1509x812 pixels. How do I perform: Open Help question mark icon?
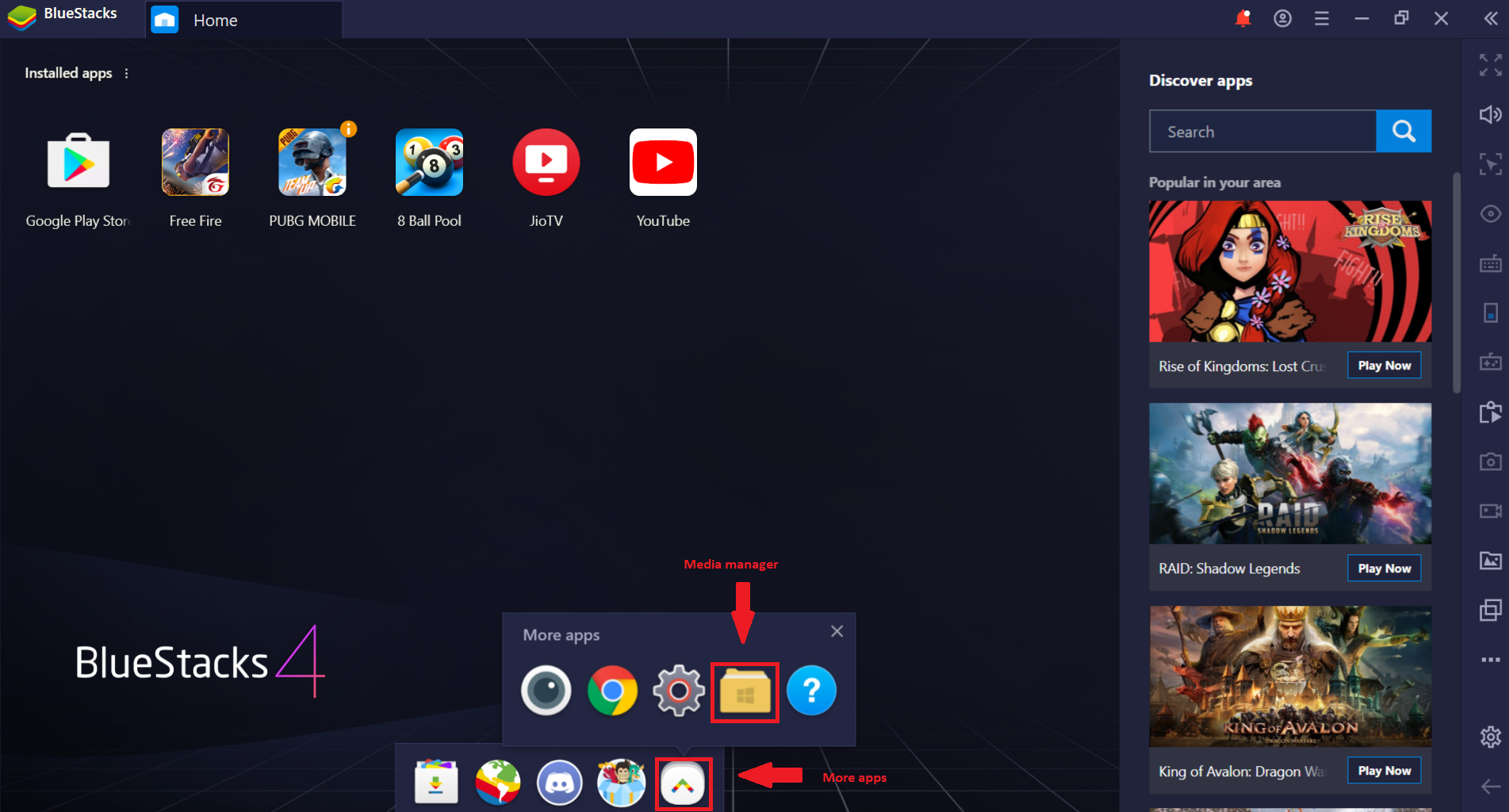[811, 691]
